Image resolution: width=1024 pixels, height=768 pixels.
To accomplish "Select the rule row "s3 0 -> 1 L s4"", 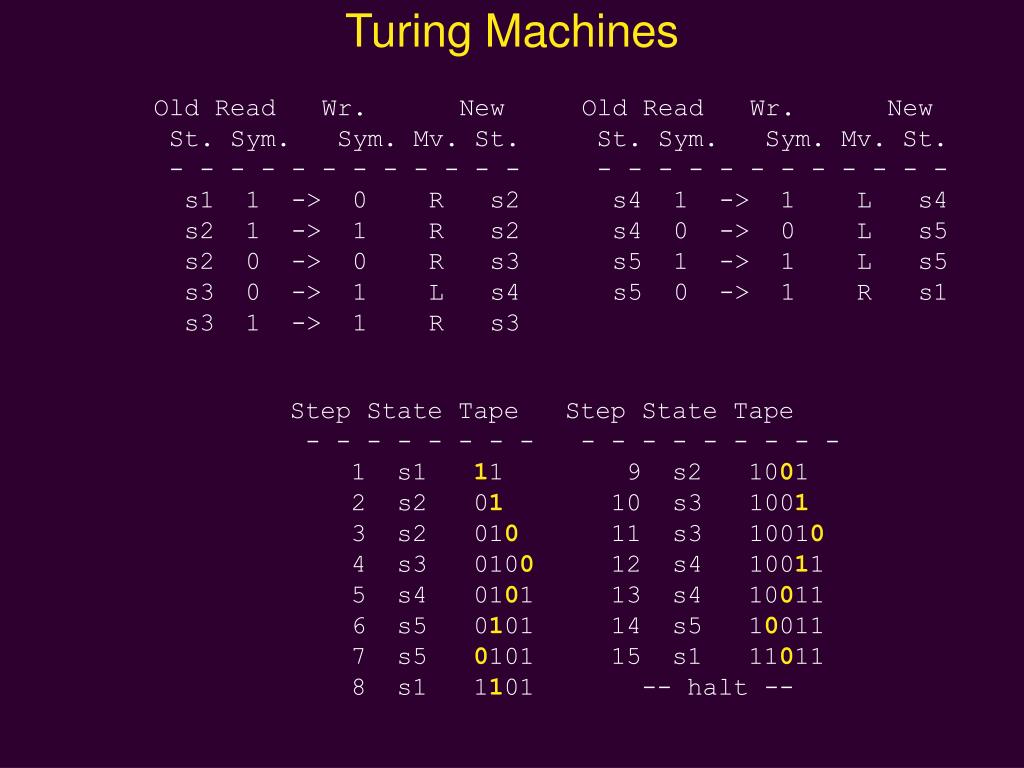I will tap(352, 293).
